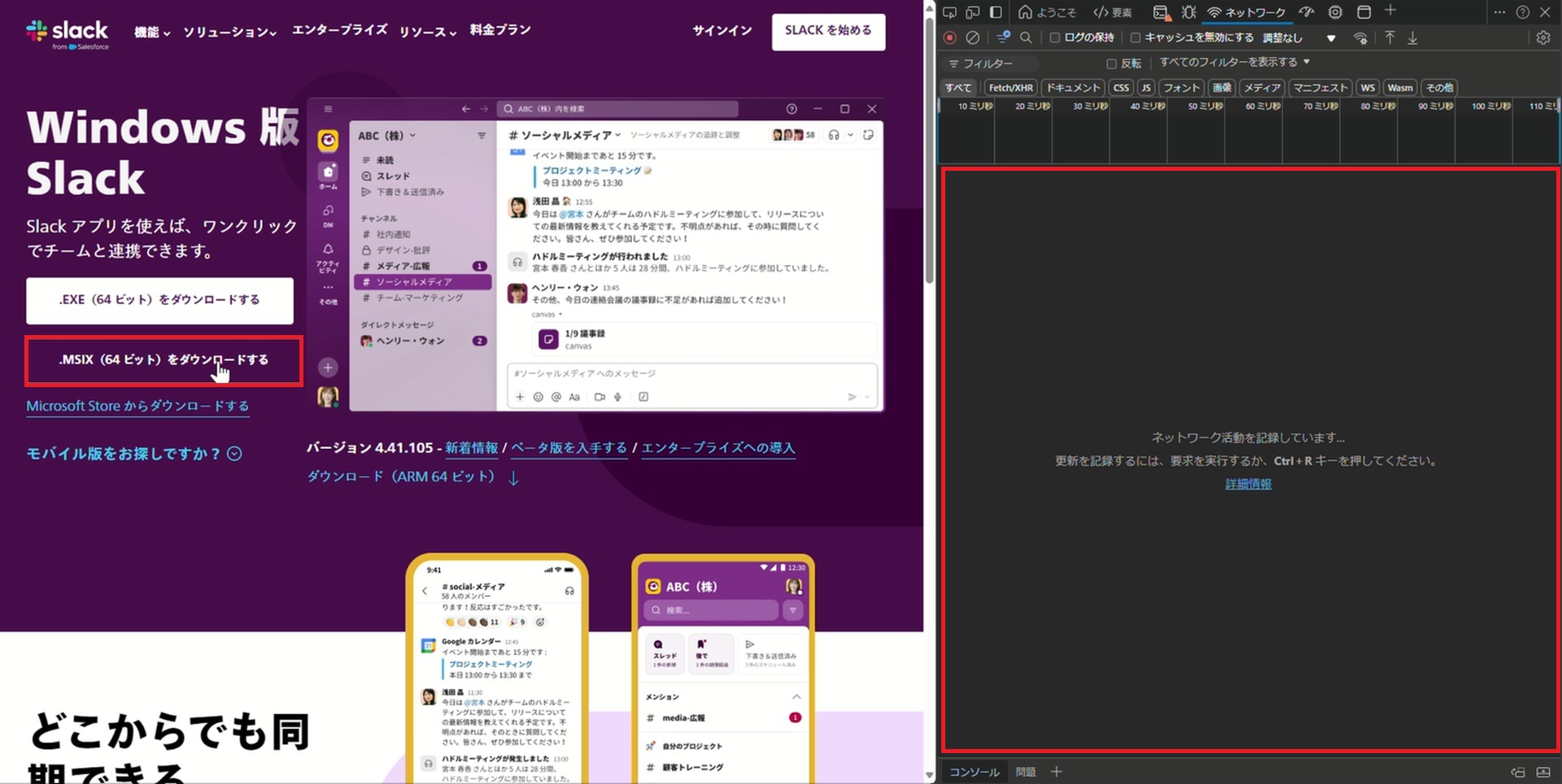Toggle the DevTools sidebar panel icon
The image size is (1562, 784).
click(x=996, y=12)
